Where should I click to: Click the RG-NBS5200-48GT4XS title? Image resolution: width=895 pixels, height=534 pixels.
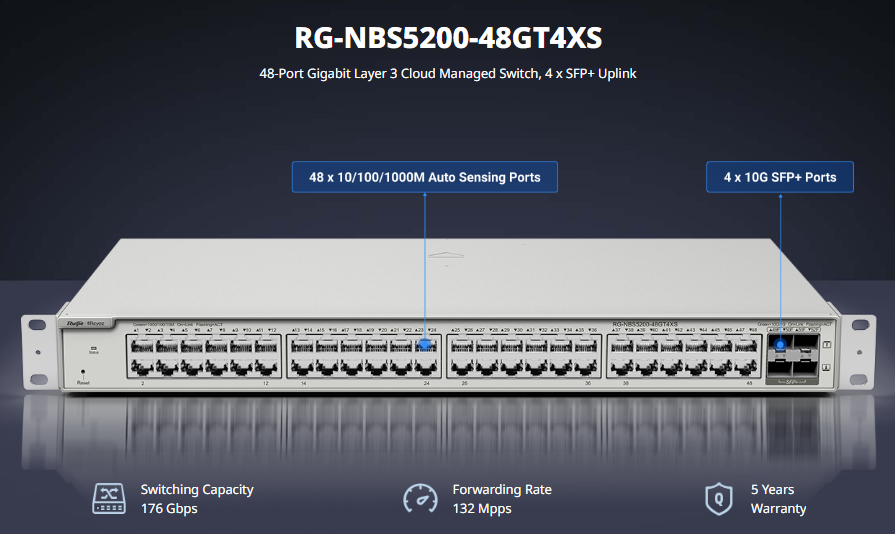coord(448,38)
